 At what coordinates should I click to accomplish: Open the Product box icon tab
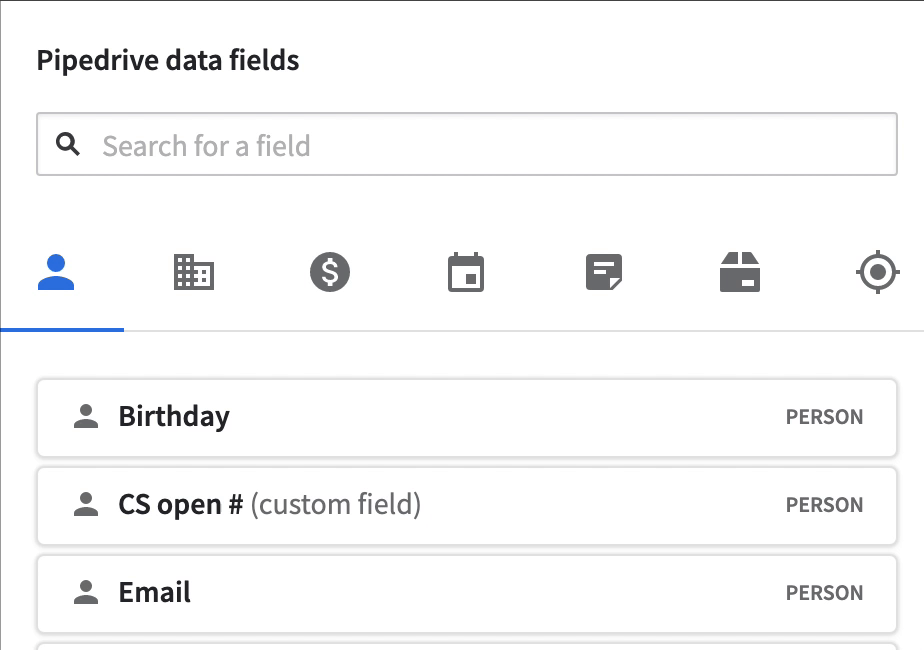coord(740,272)
